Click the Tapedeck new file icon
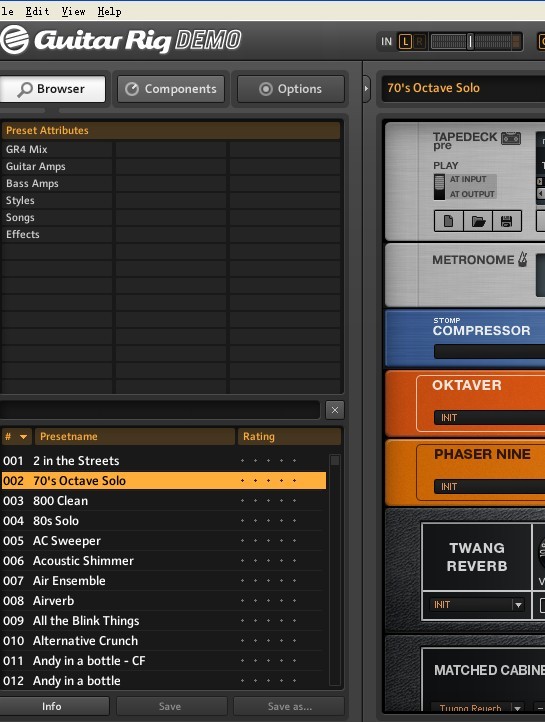Screen dimensions: 545x722 (x=448, y=221)
